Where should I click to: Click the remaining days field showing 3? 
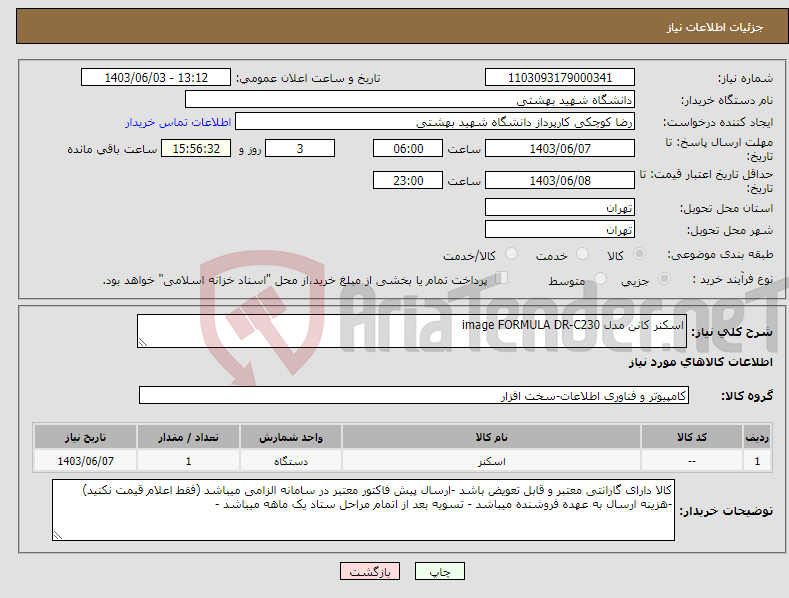click(x=300, y=148)
